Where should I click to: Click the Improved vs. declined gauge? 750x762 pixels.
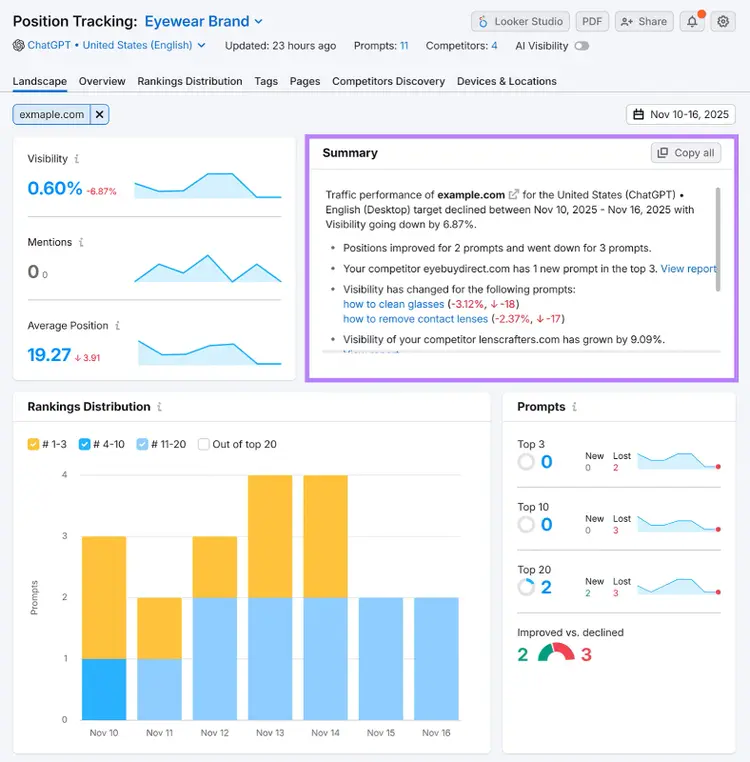click(556, 653)
